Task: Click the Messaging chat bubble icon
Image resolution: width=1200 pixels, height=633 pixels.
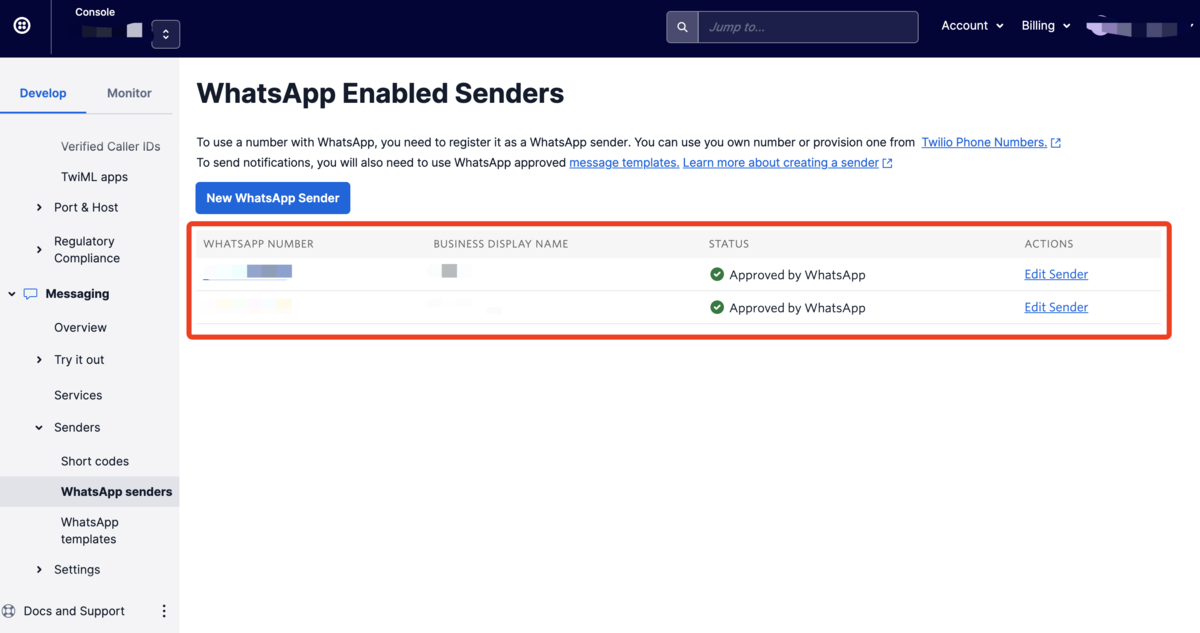Action: (31, 294)
